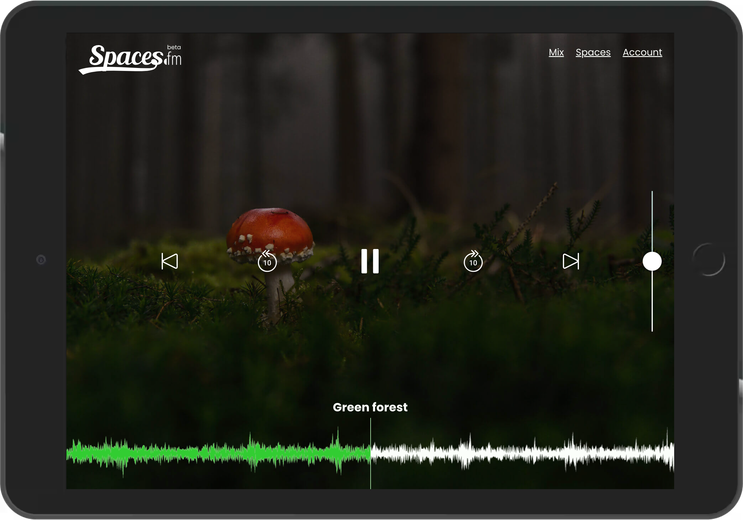Skip to the previous track

pyautogui.click(x=169, y=261)
